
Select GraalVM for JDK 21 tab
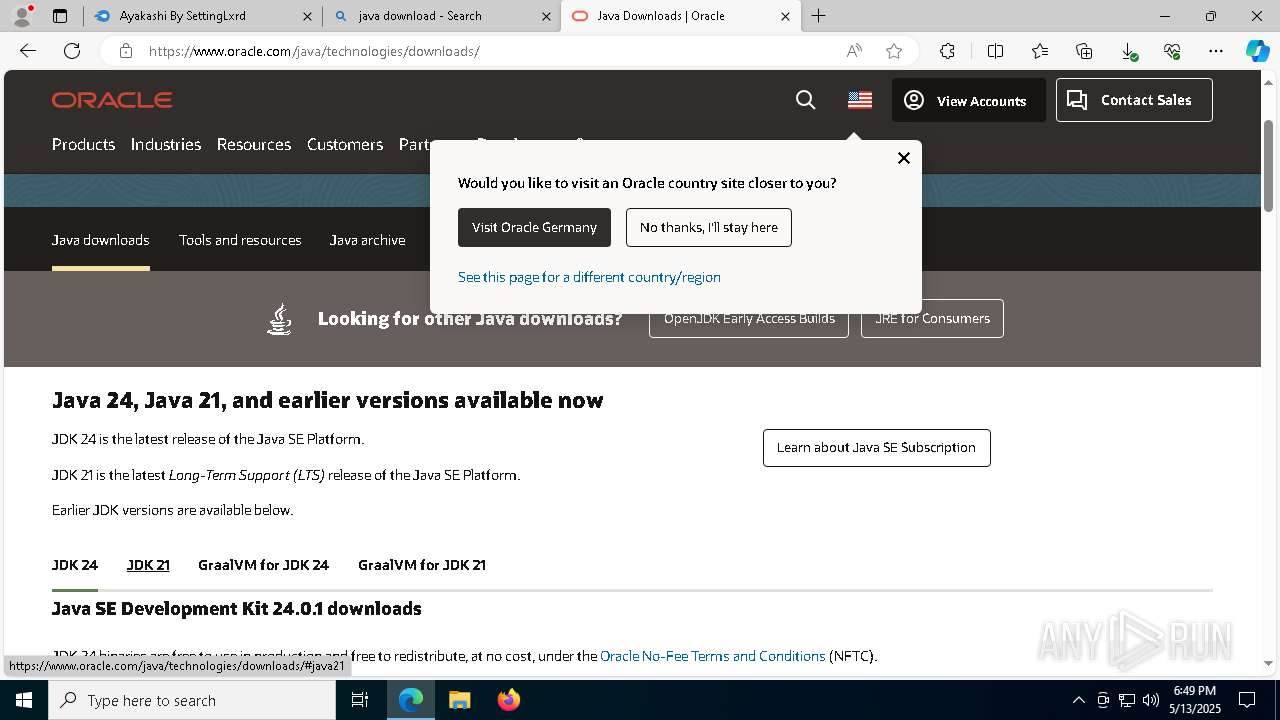[422, 565]
